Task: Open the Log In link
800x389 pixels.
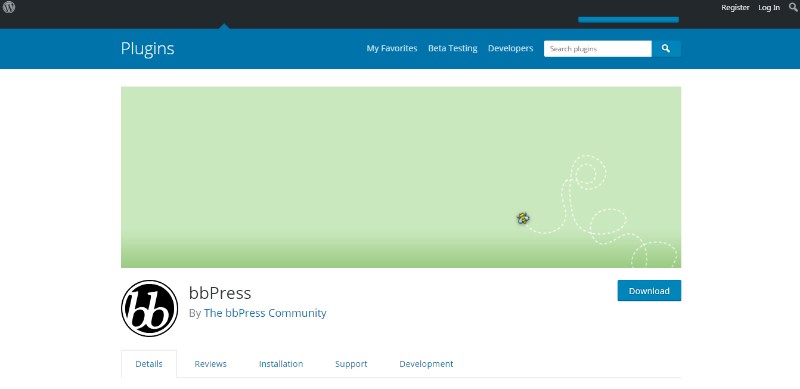Action: tap(769, 8)
